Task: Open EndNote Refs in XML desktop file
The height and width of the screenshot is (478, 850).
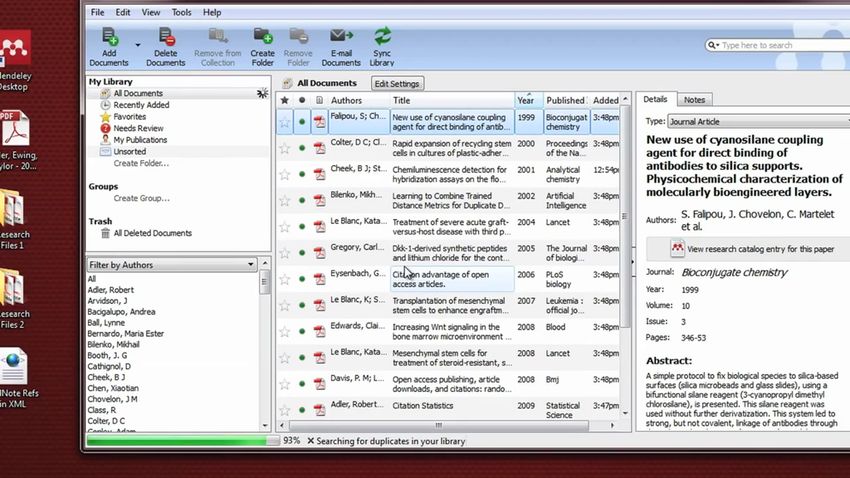Action: [16, 378]
